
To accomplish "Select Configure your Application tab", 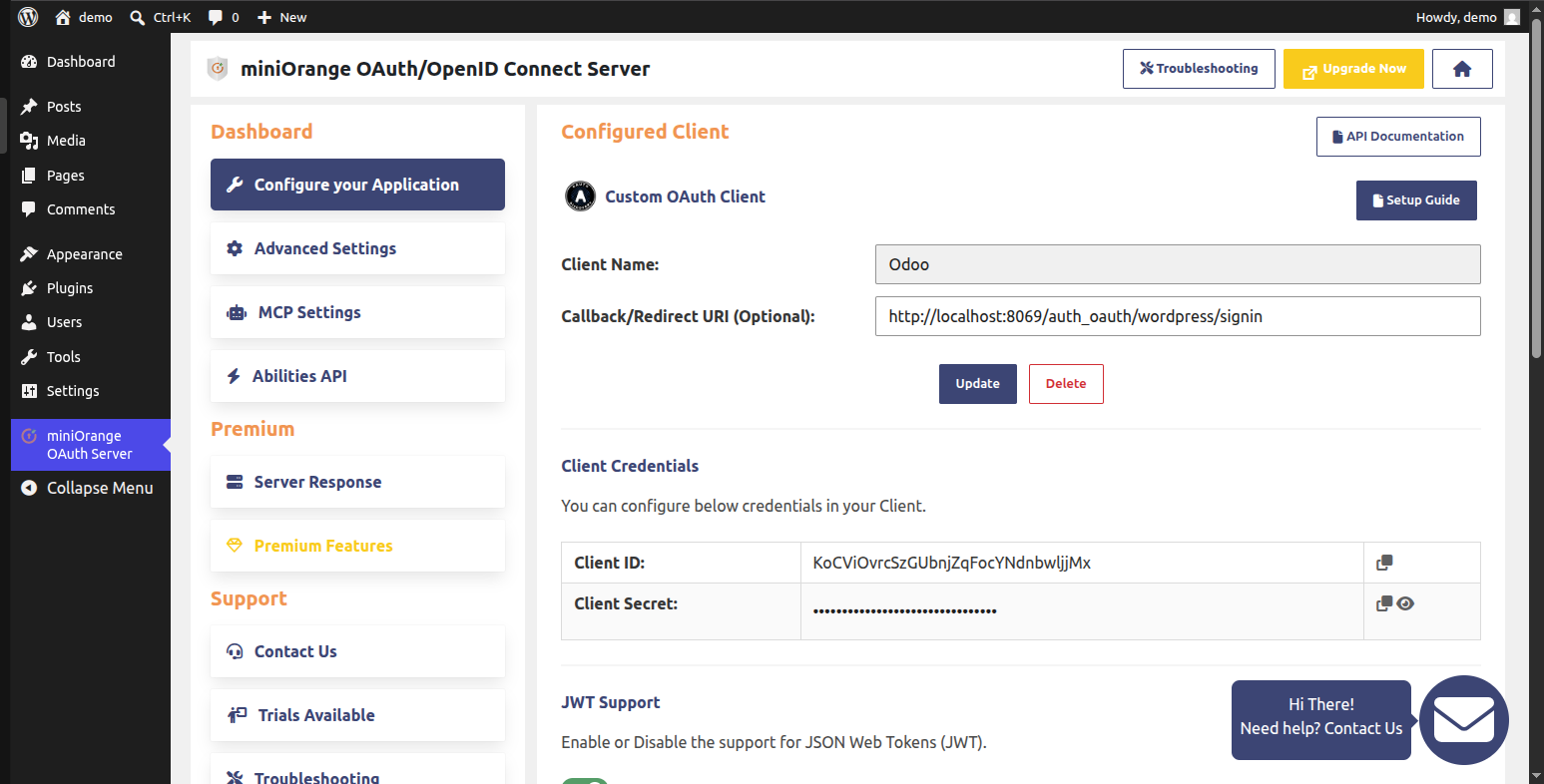I will (x=357, y=185).
